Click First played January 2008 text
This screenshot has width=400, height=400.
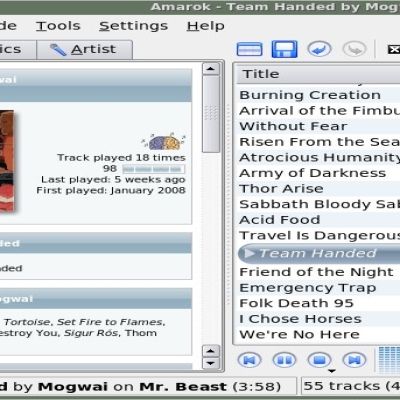tap(111, 191)
